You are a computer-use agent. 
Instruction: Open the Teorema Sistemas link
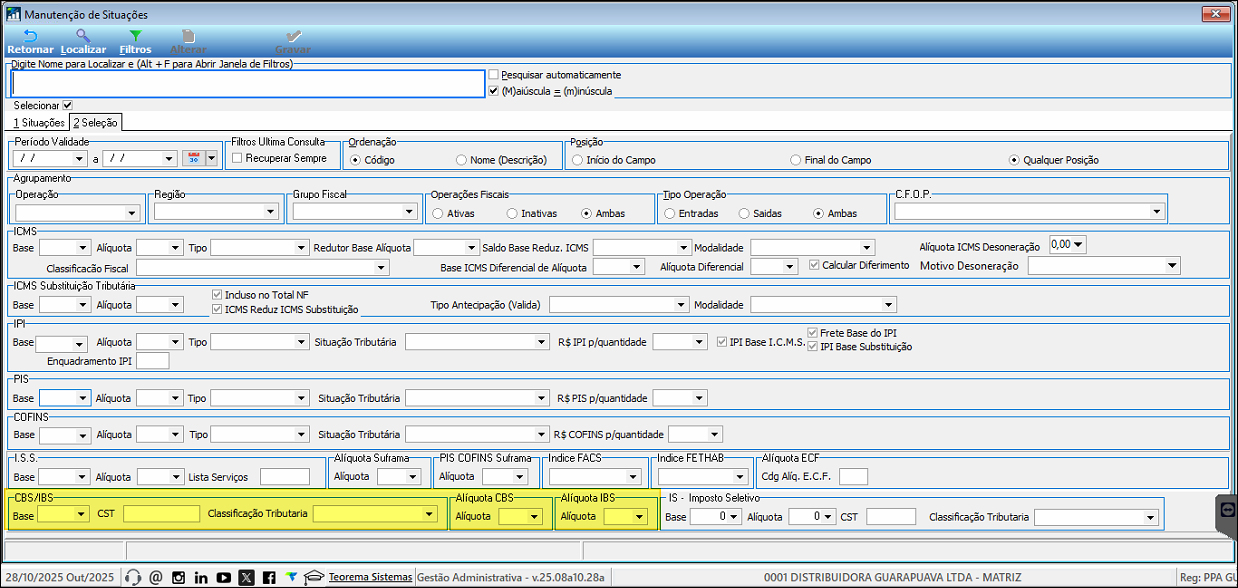click(x=370, y=577)
